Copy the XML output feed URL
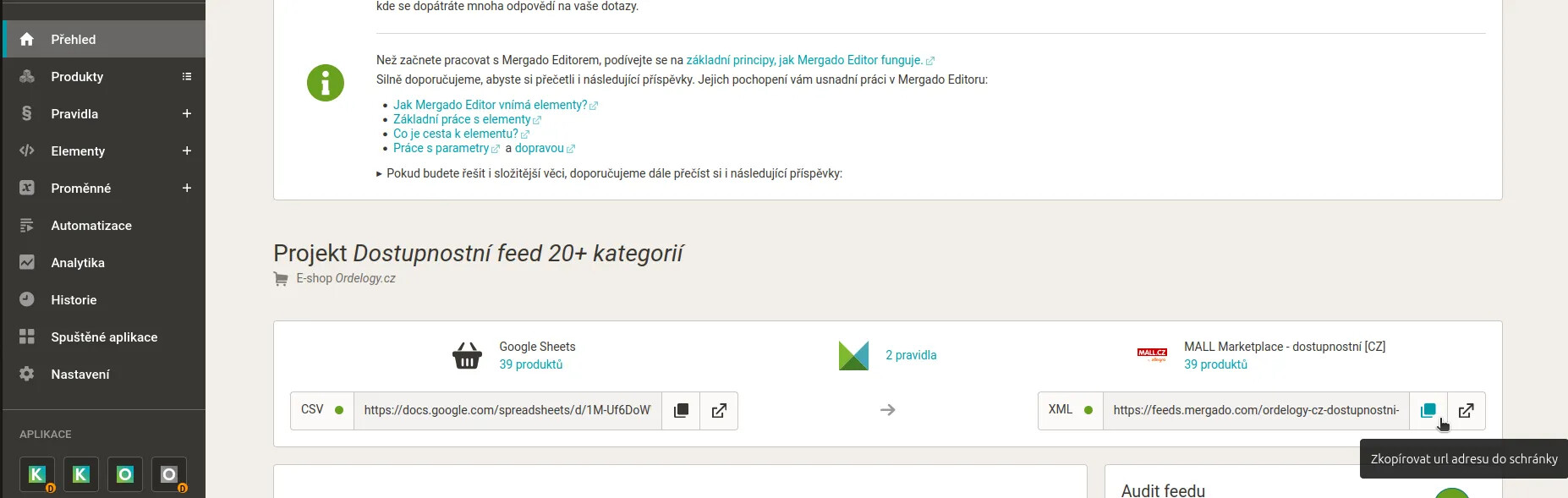The image size is (1568, 498). point(1428,410)
